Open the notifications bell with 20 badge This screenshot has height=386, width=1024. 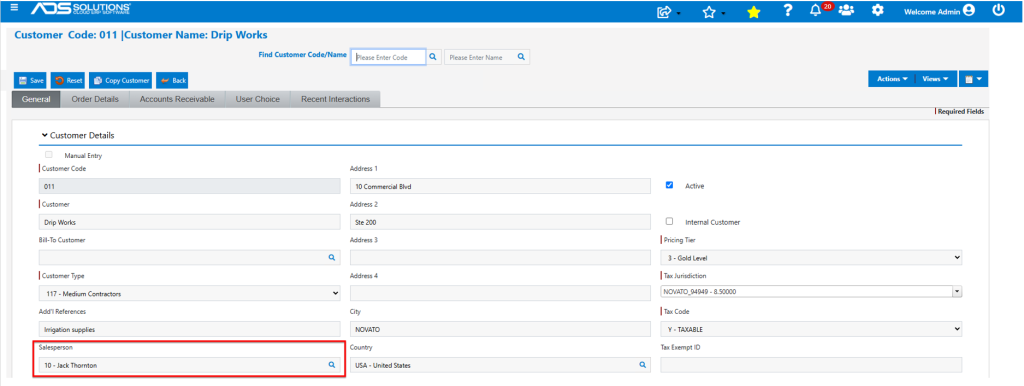815,11
